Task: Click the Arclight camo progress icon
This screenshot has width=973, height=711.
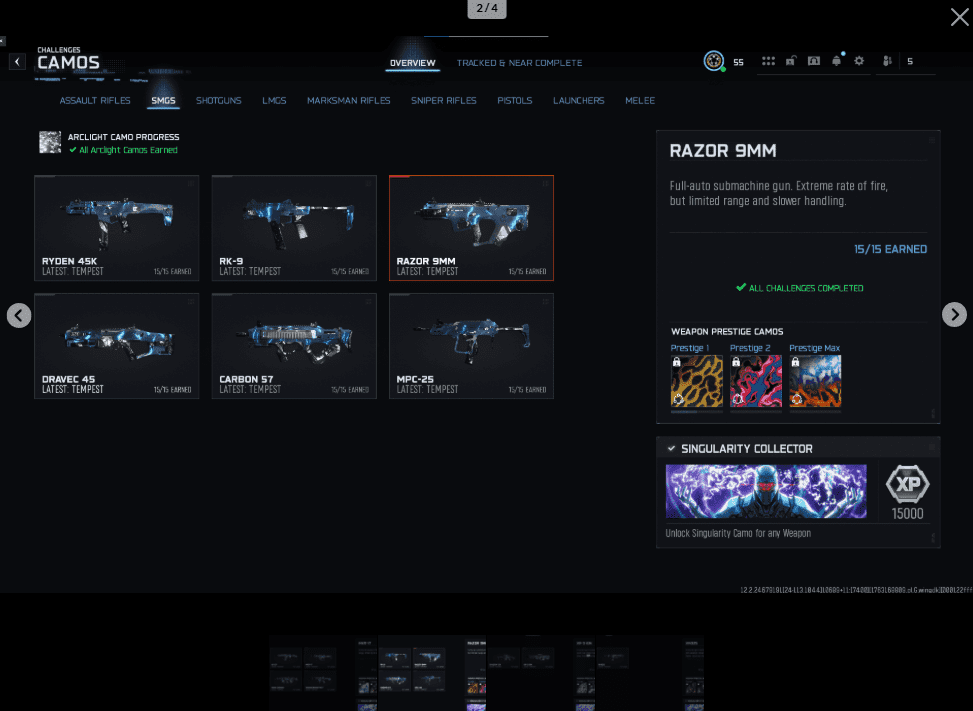Action: [50, 142]
